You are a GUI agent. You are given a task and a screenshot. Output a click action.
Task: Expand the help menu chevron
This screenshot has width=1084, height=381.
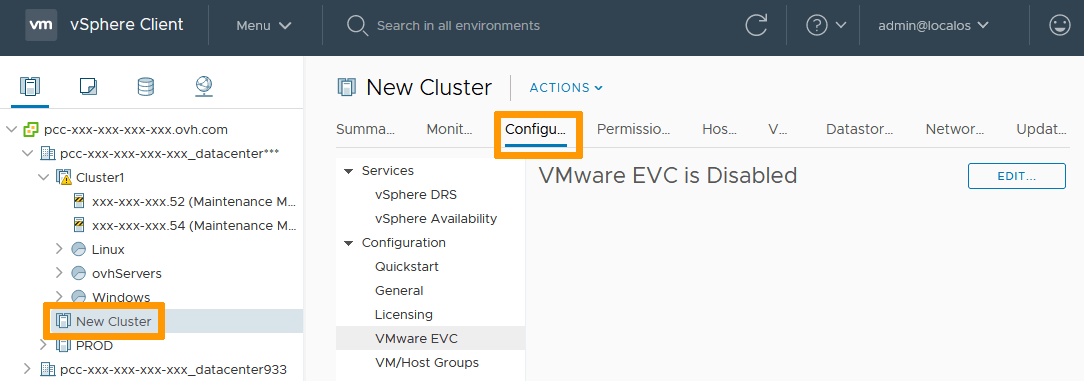tap(841, 26)
